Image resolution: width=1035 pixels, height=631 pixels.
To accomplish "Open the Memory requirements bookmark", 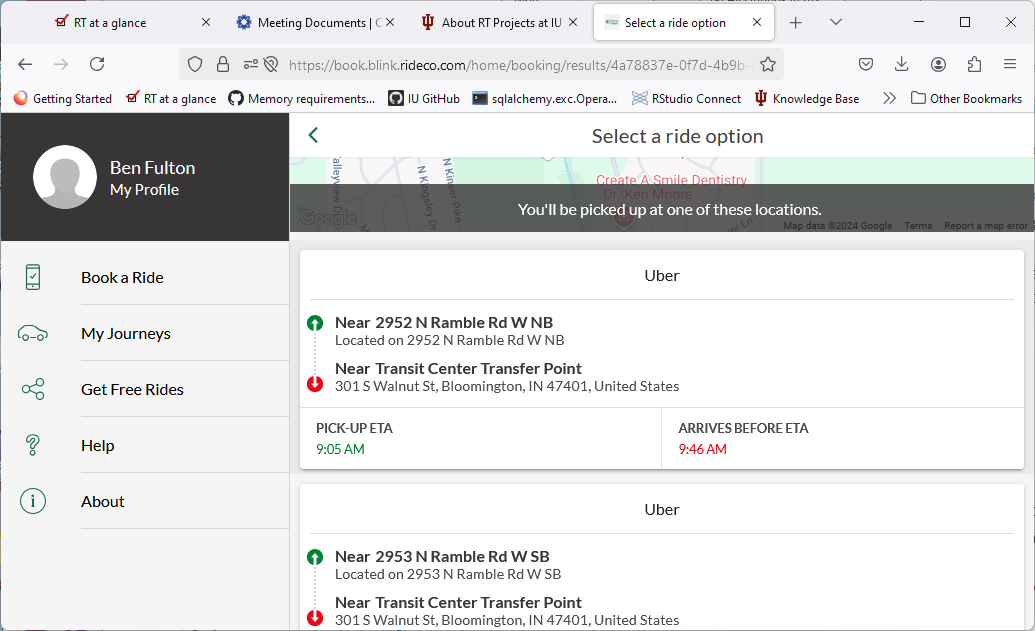I will (302, 98).
